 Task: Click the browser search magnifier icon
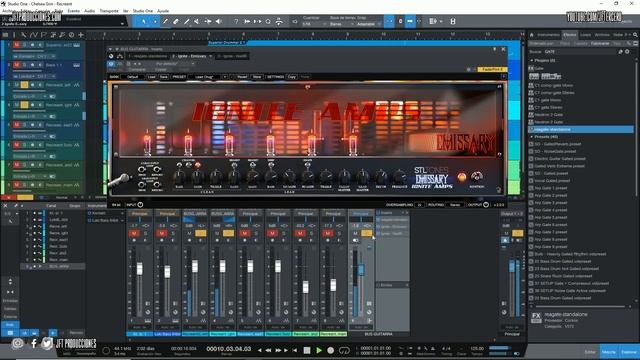[635, 35]
